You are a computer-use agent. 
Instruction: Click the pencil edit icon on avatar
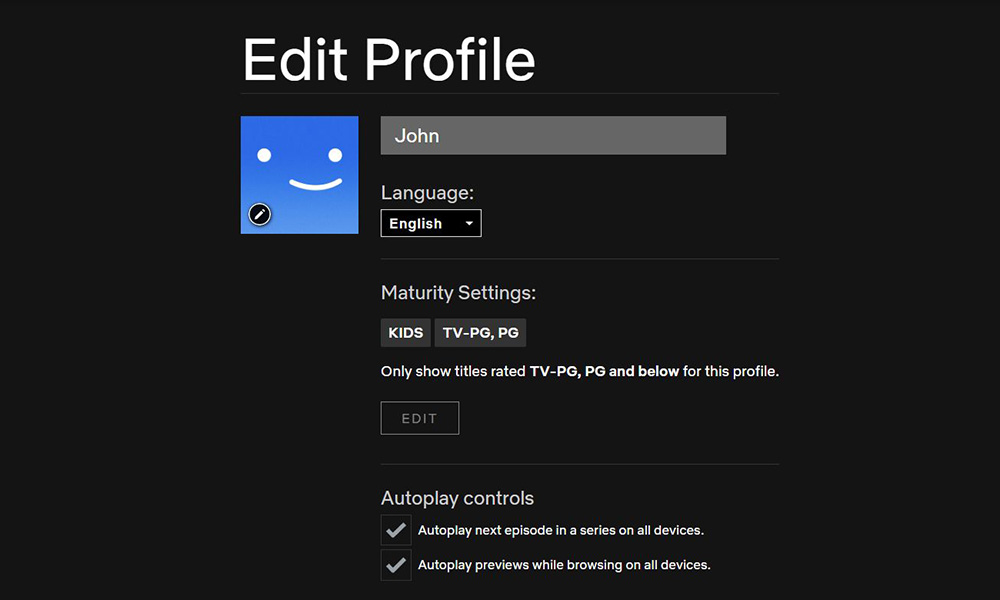(x=260, y=214)
